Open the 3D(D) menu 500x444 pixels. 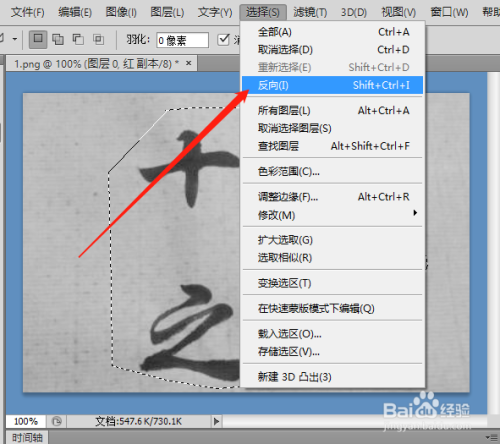click(354, 13)
